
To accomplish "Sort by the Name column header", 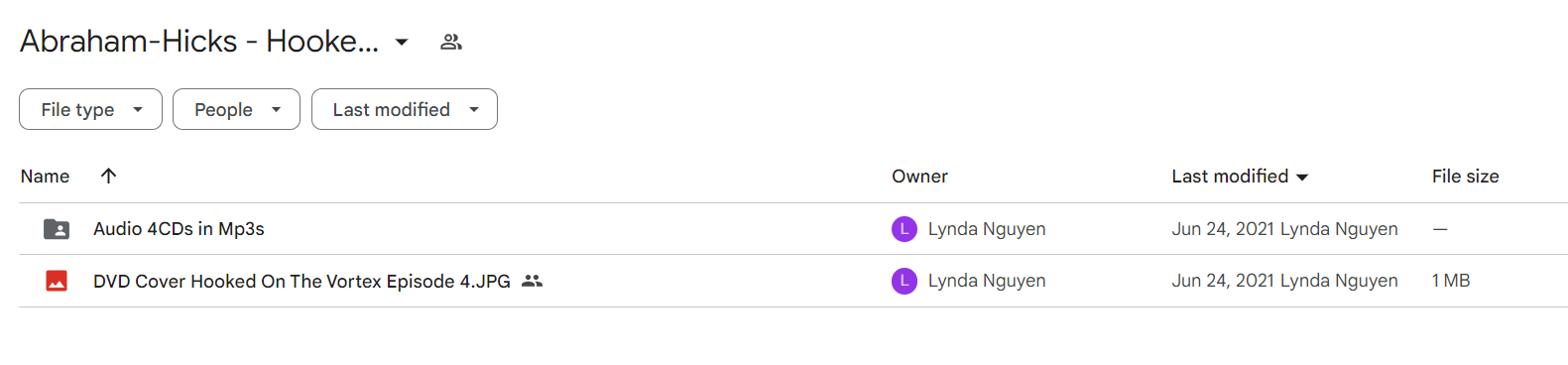I will tap(45, 176).
